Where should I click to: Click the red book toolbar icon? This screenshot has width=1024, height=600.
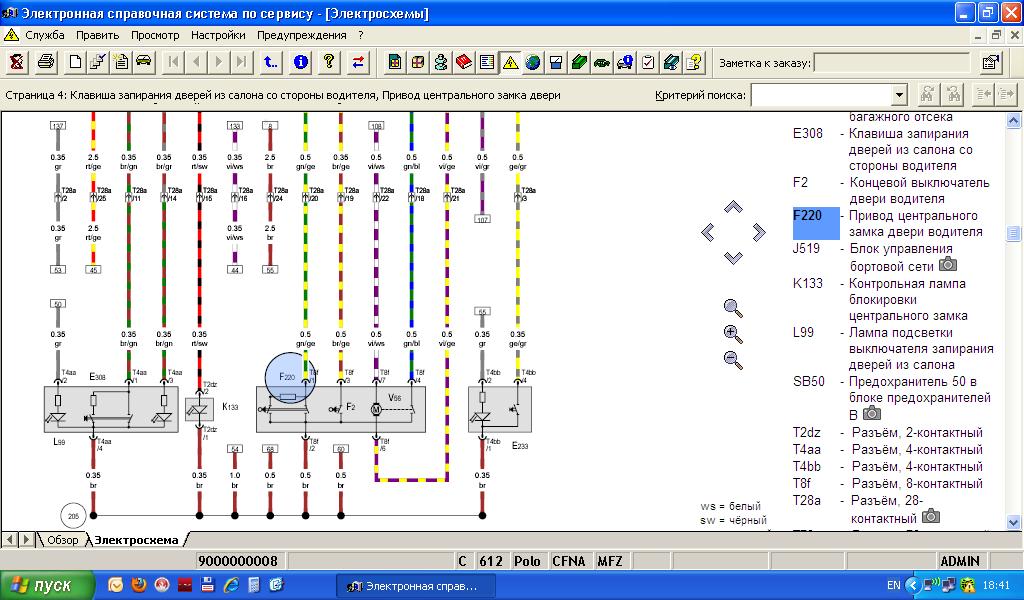pos(464,63)
